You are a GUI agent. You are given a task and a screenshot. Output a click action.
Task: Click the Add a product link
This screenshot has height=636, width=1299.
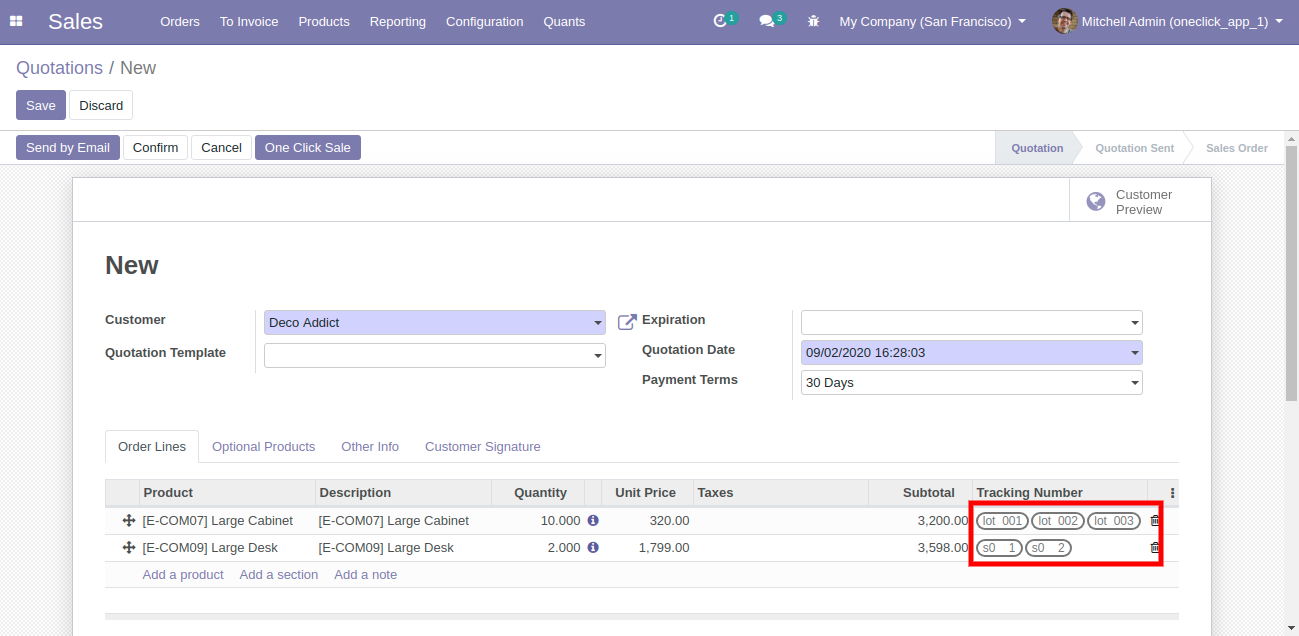pyautogui.click(x=183, y=575)
